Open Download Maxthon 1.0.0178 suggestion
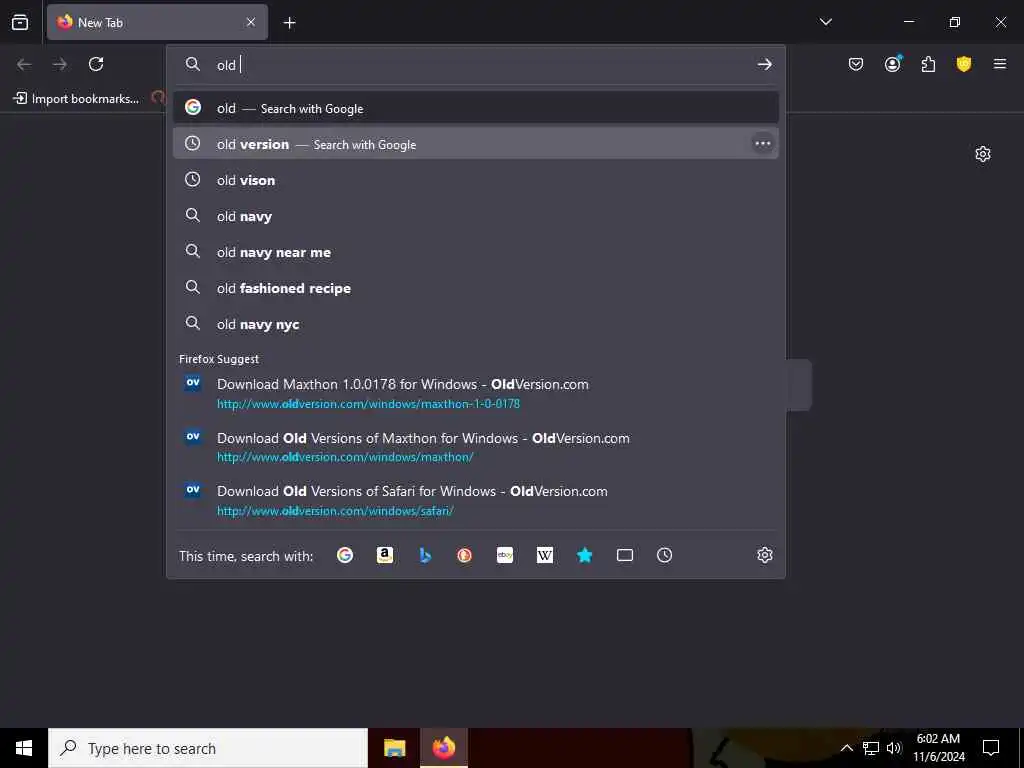The image size is (1024, 768). tap(475, 393)
